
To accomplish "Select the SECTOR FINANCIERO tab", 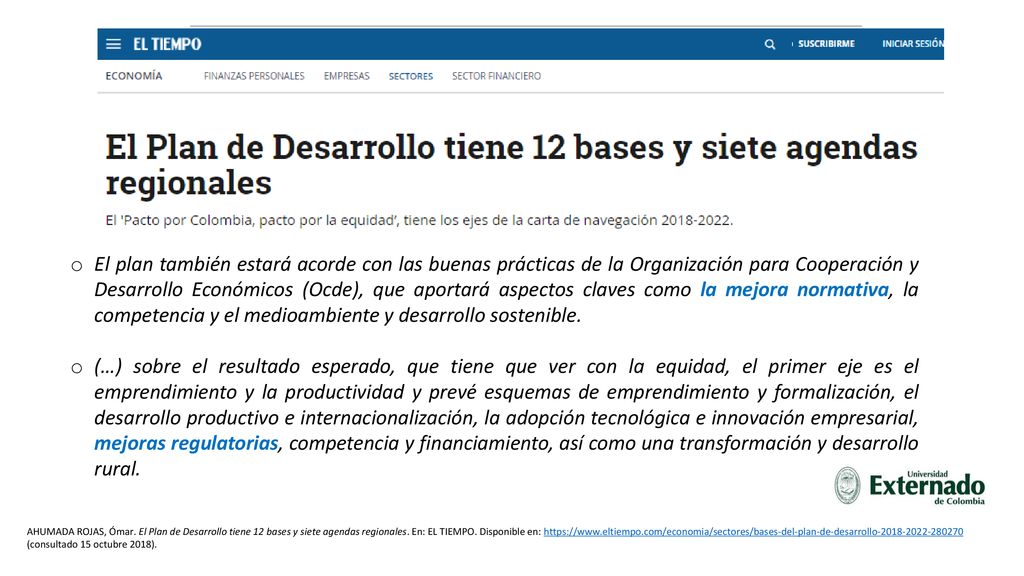I will pos(496,76).
